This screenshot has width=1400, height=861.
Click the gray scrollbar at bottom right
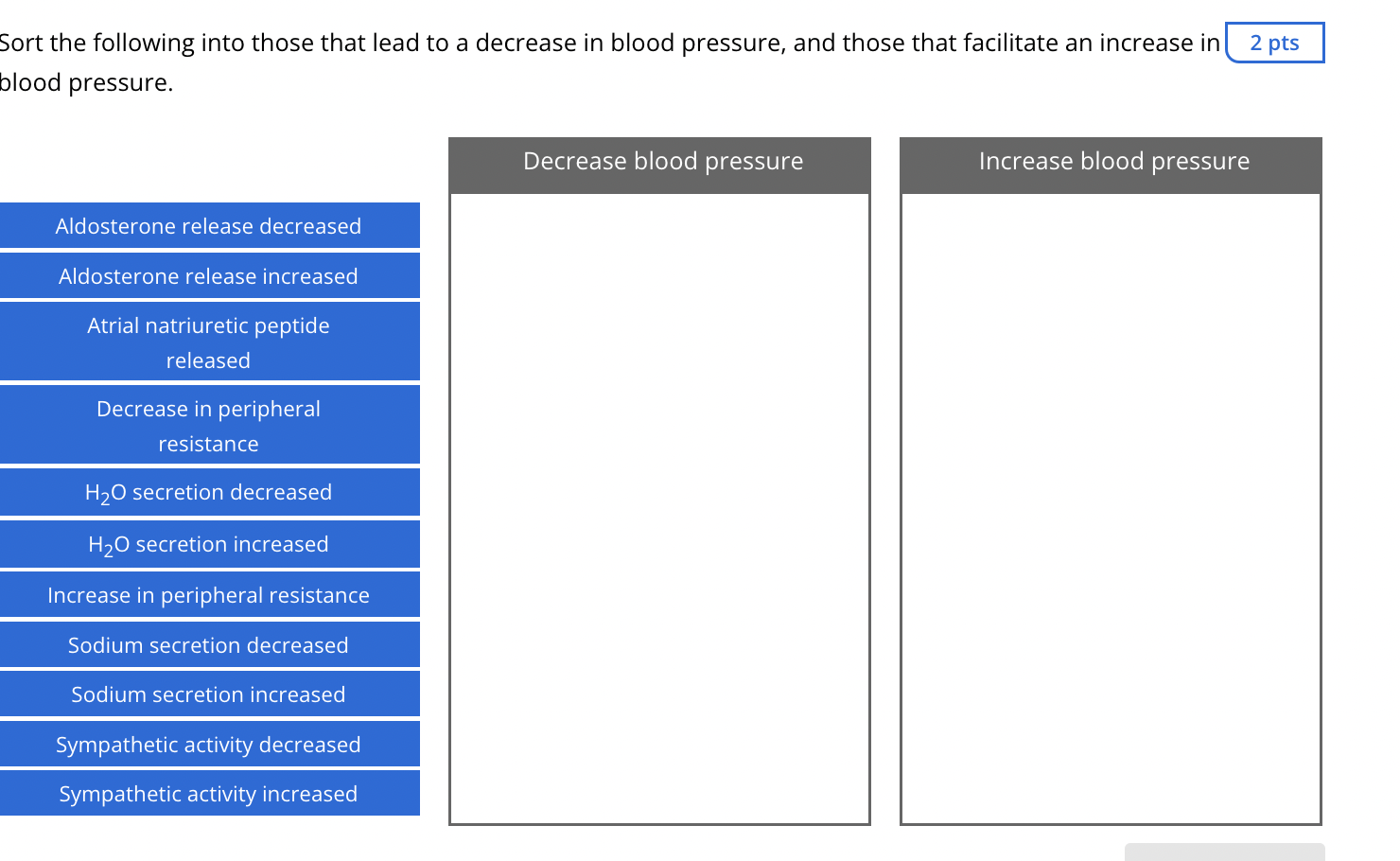pyautogui.click(x=1224, y=852)
